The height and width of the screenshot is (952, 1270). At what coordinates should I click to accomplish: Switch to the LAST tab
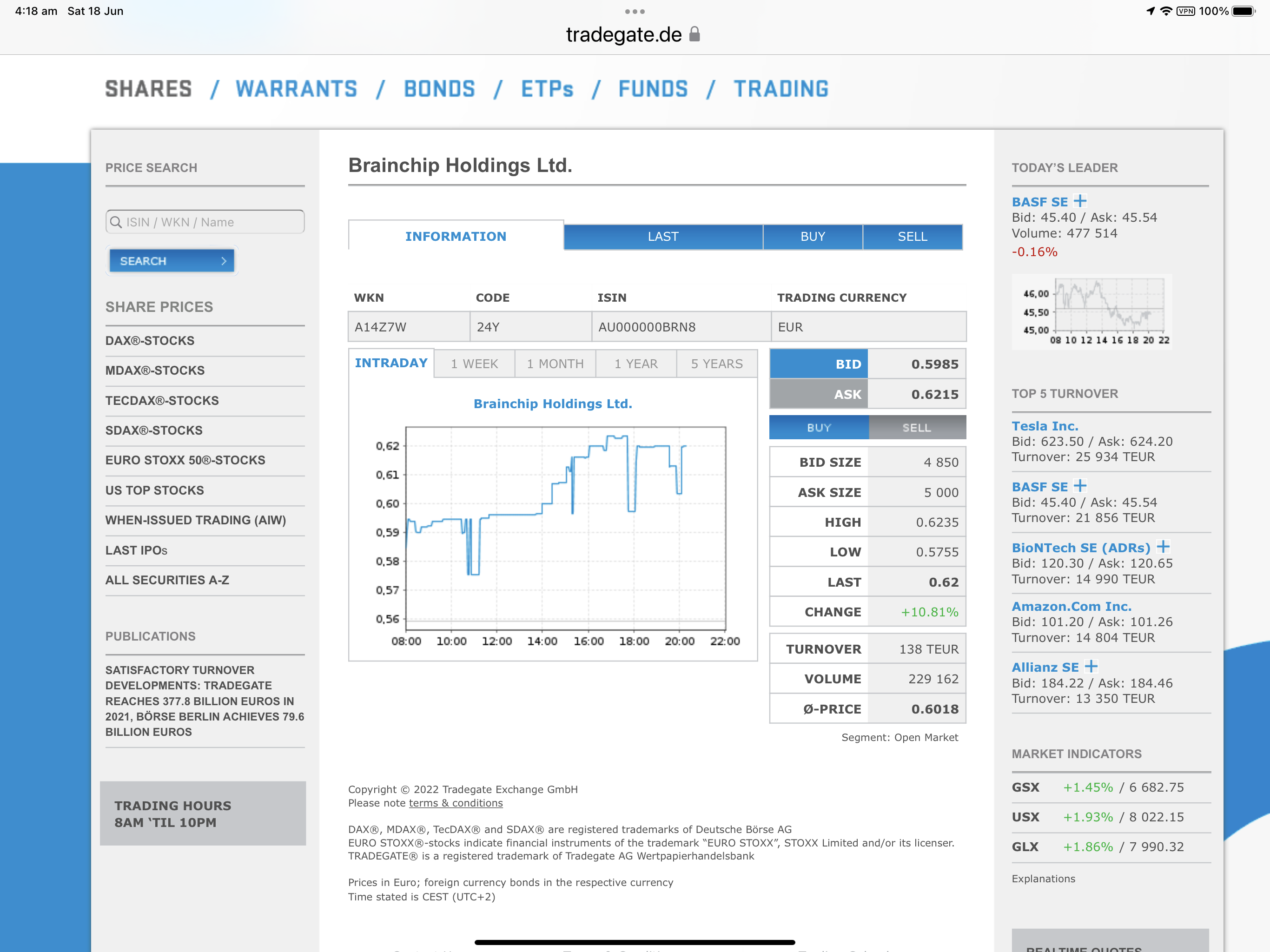tap(663, 237)
